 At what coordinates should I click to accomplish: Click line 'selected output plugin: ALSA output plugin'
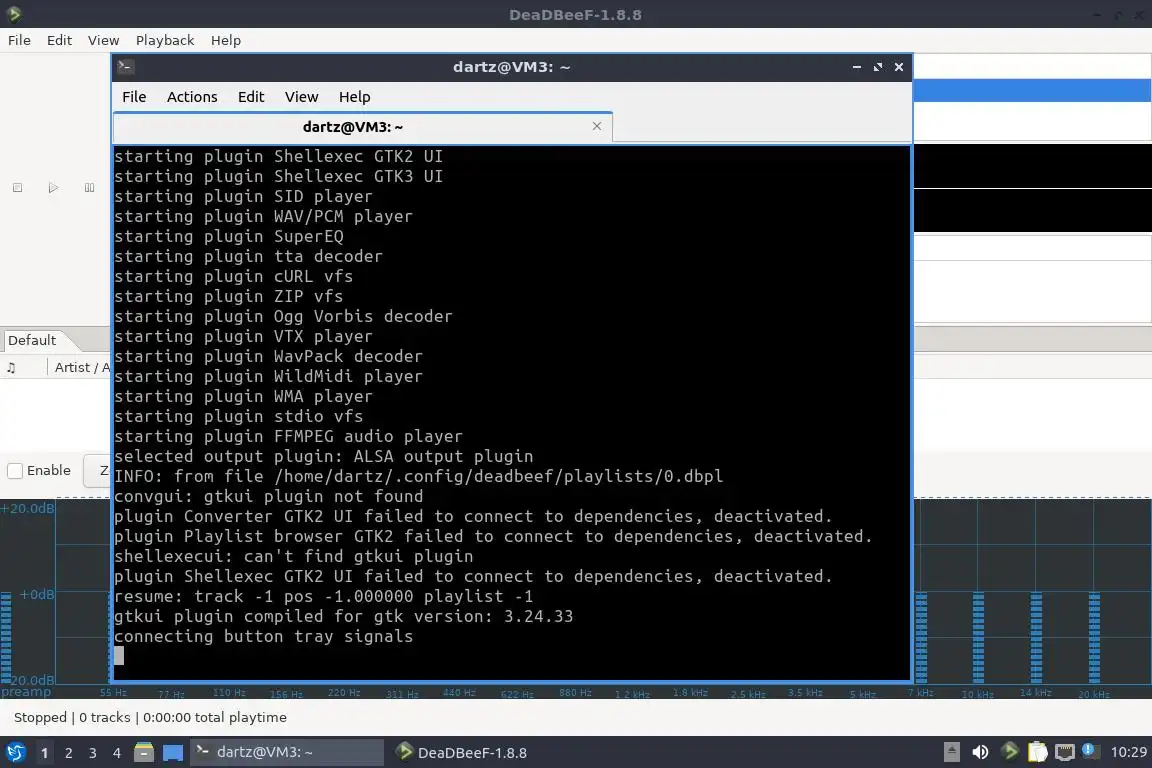(323, 456)
